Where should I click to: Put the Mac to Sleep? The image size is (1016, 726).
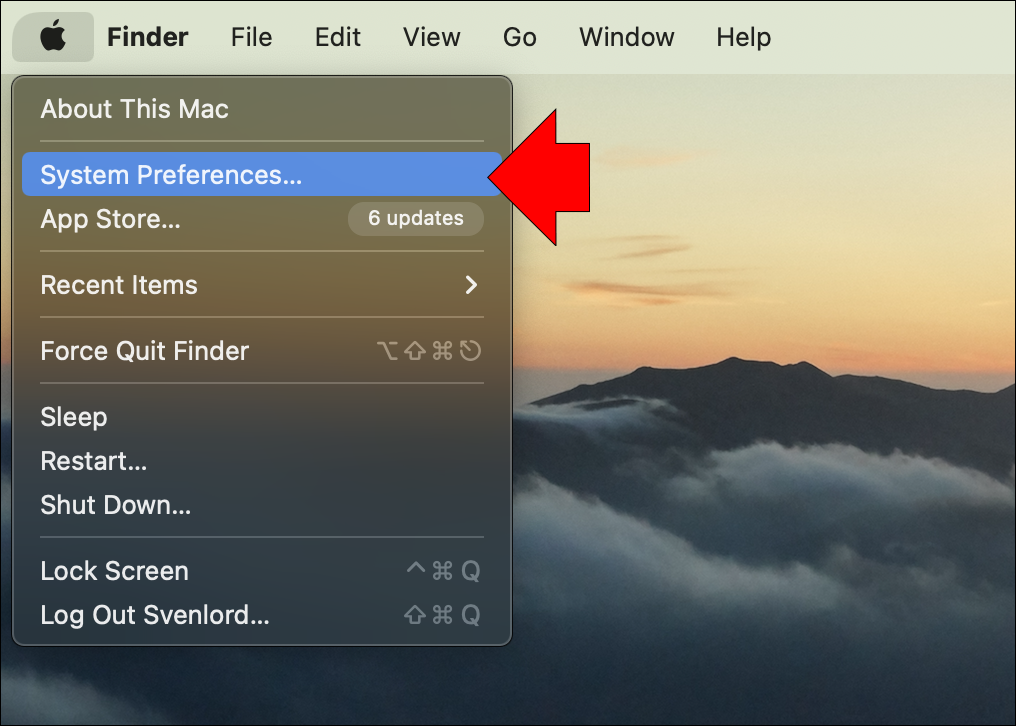[73, 417]
